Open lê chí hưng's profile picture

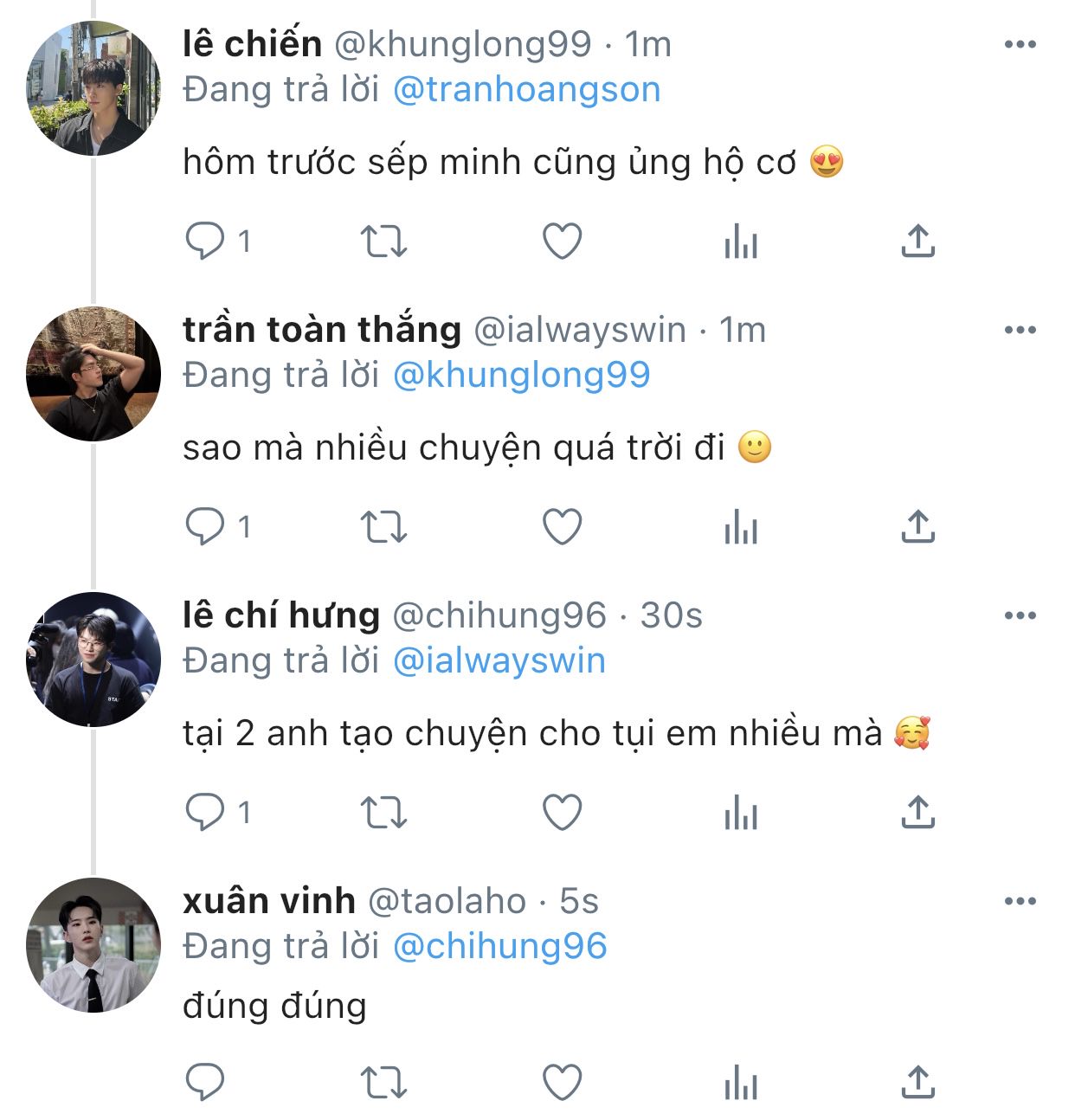[x=93, y=660]
